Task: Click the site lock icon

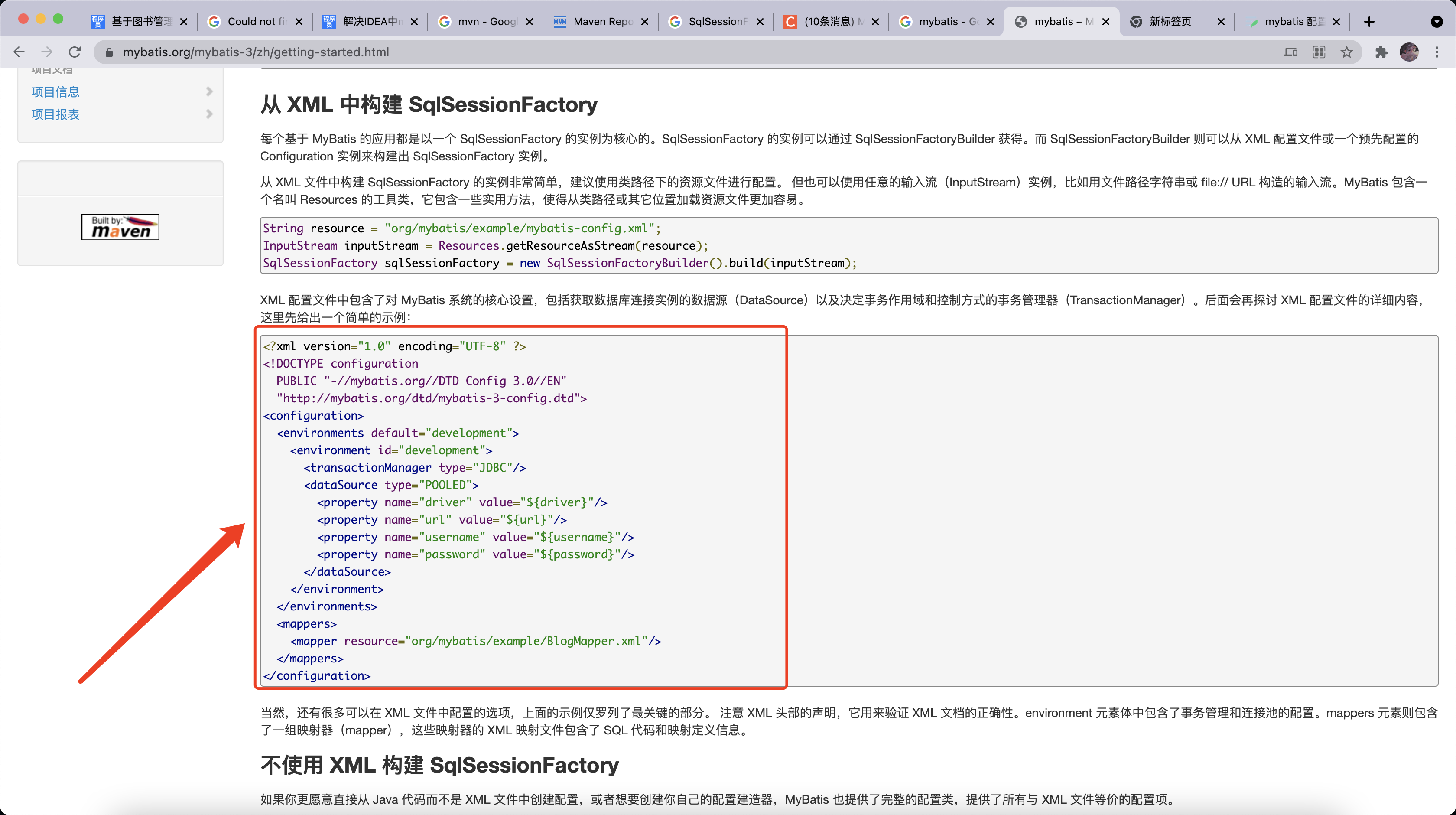Action: (110, 52)
